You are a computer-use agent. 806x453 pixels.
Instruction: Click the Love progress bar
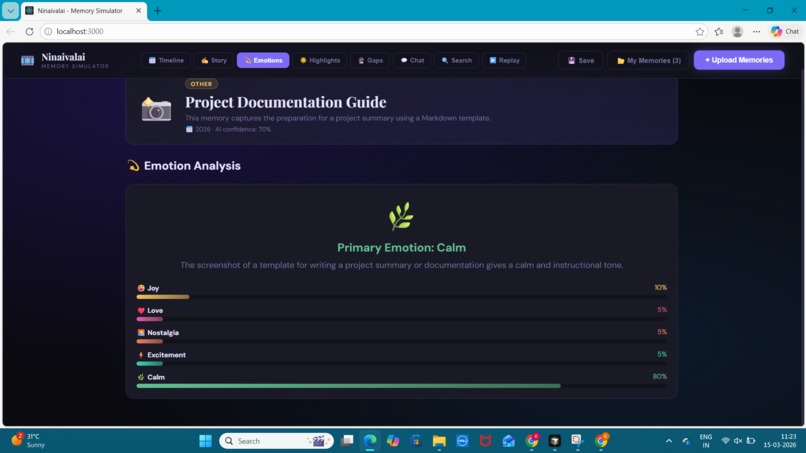click(x=401, y=319)
